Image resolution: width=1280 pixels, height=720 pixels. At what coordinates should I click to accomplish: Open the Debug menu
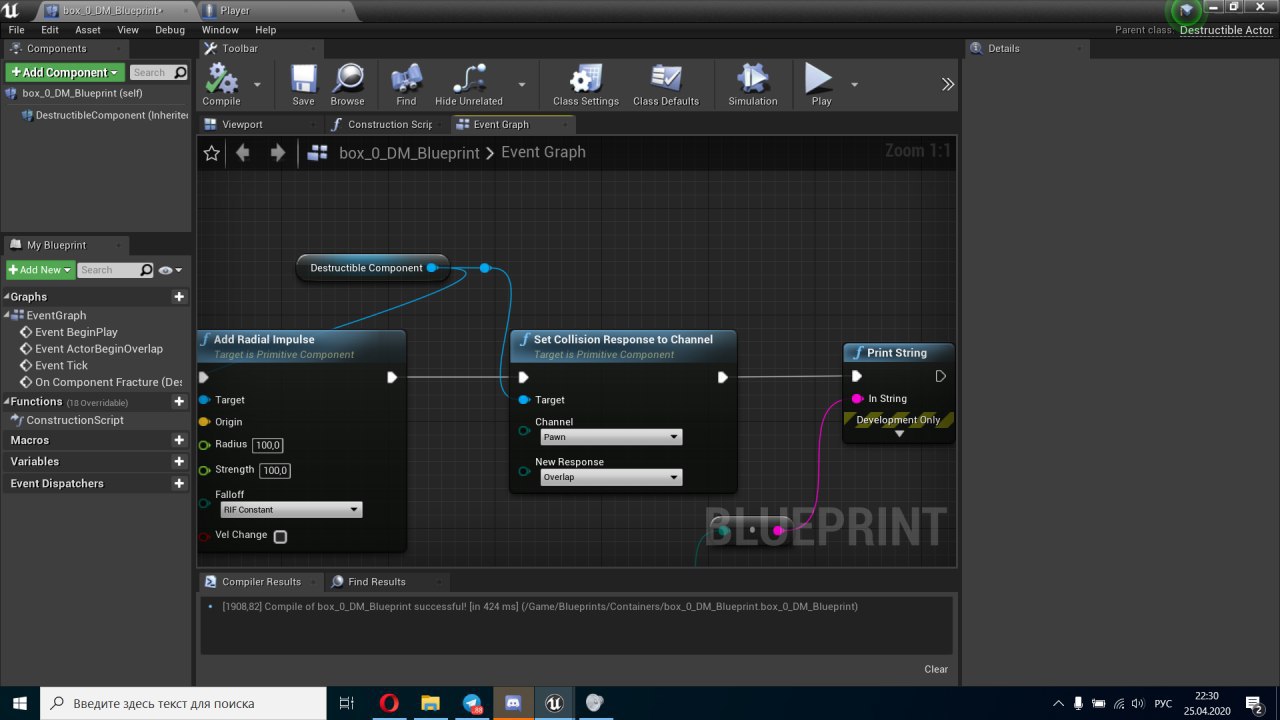170,30
